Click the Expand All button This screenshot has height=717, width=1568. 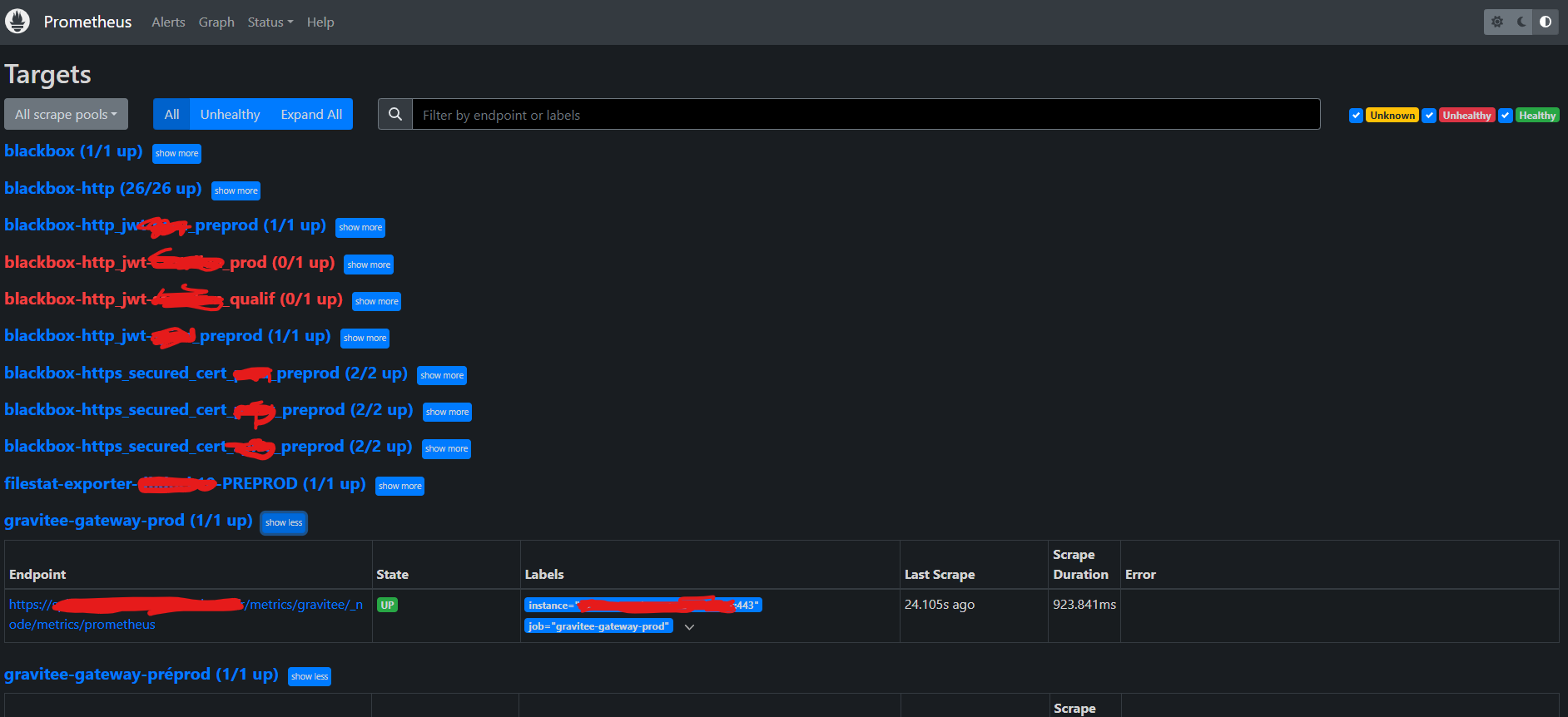tap(311, 114)
